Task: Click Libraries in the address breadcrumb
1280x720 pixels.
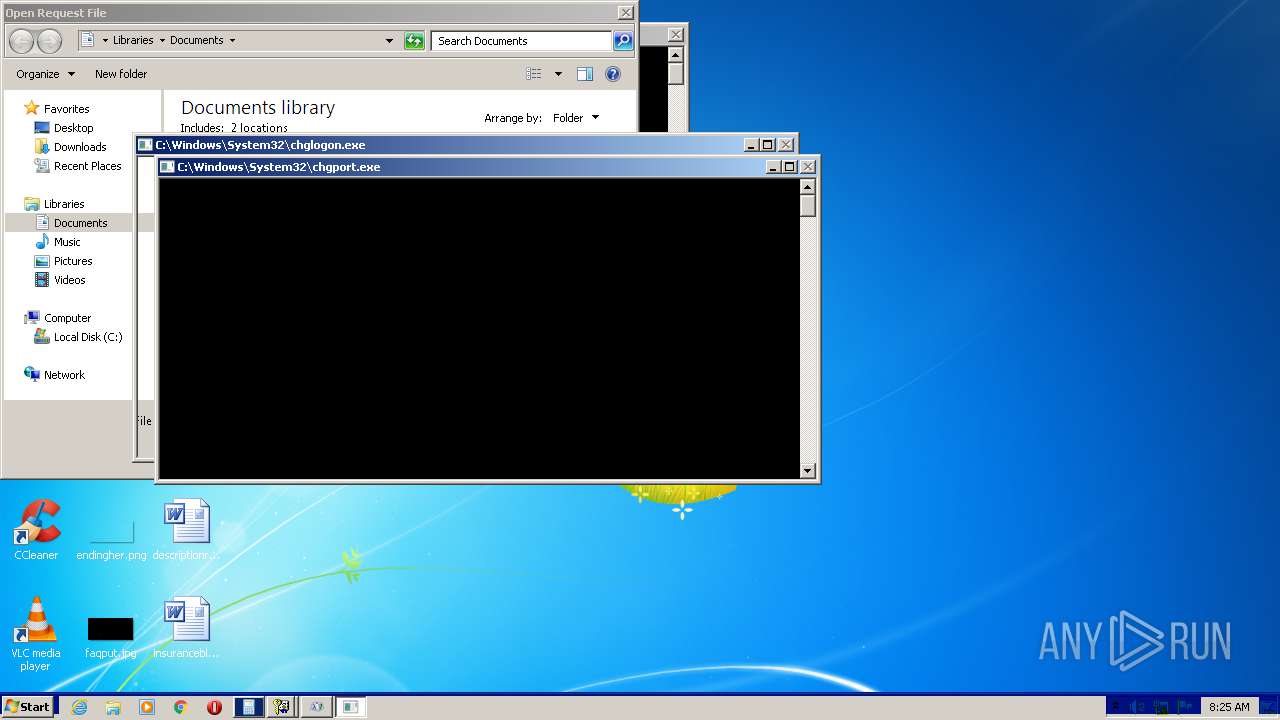Action: [133, 41]
